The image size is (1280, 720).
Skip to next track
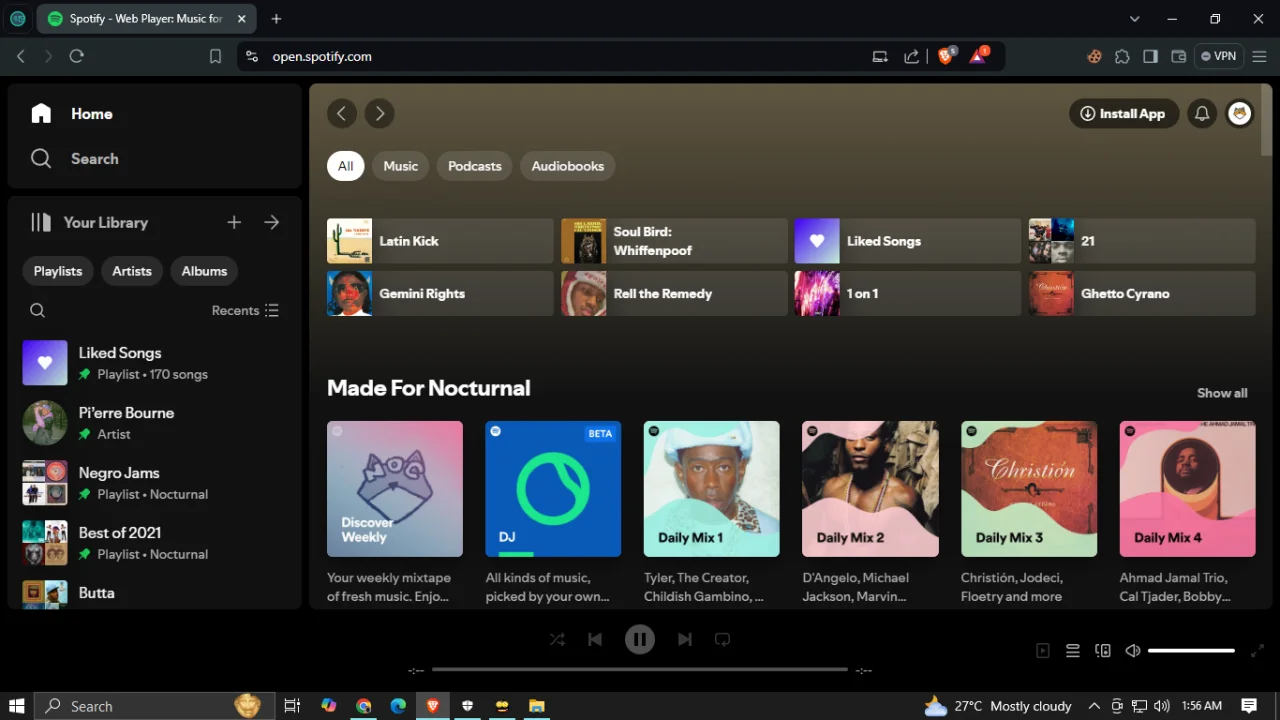(685, 640)
